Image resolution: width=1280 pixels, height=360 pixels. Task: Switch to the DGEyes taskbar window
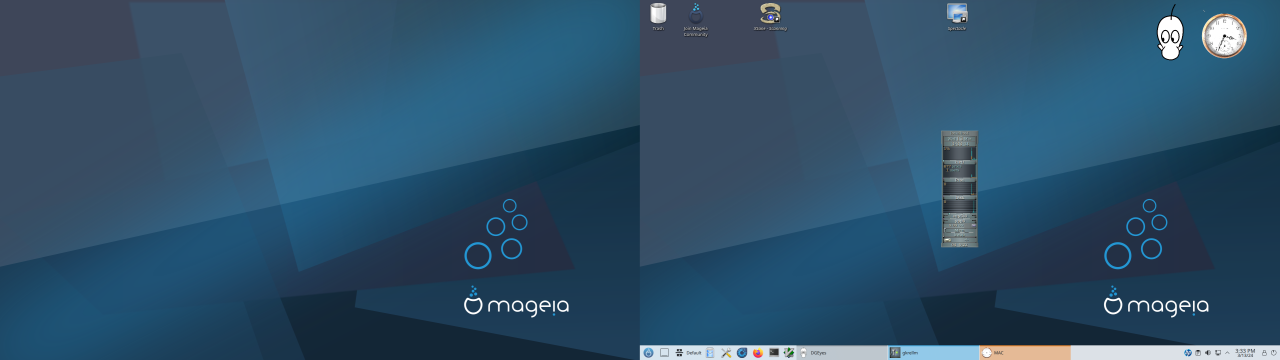(842, 353)
